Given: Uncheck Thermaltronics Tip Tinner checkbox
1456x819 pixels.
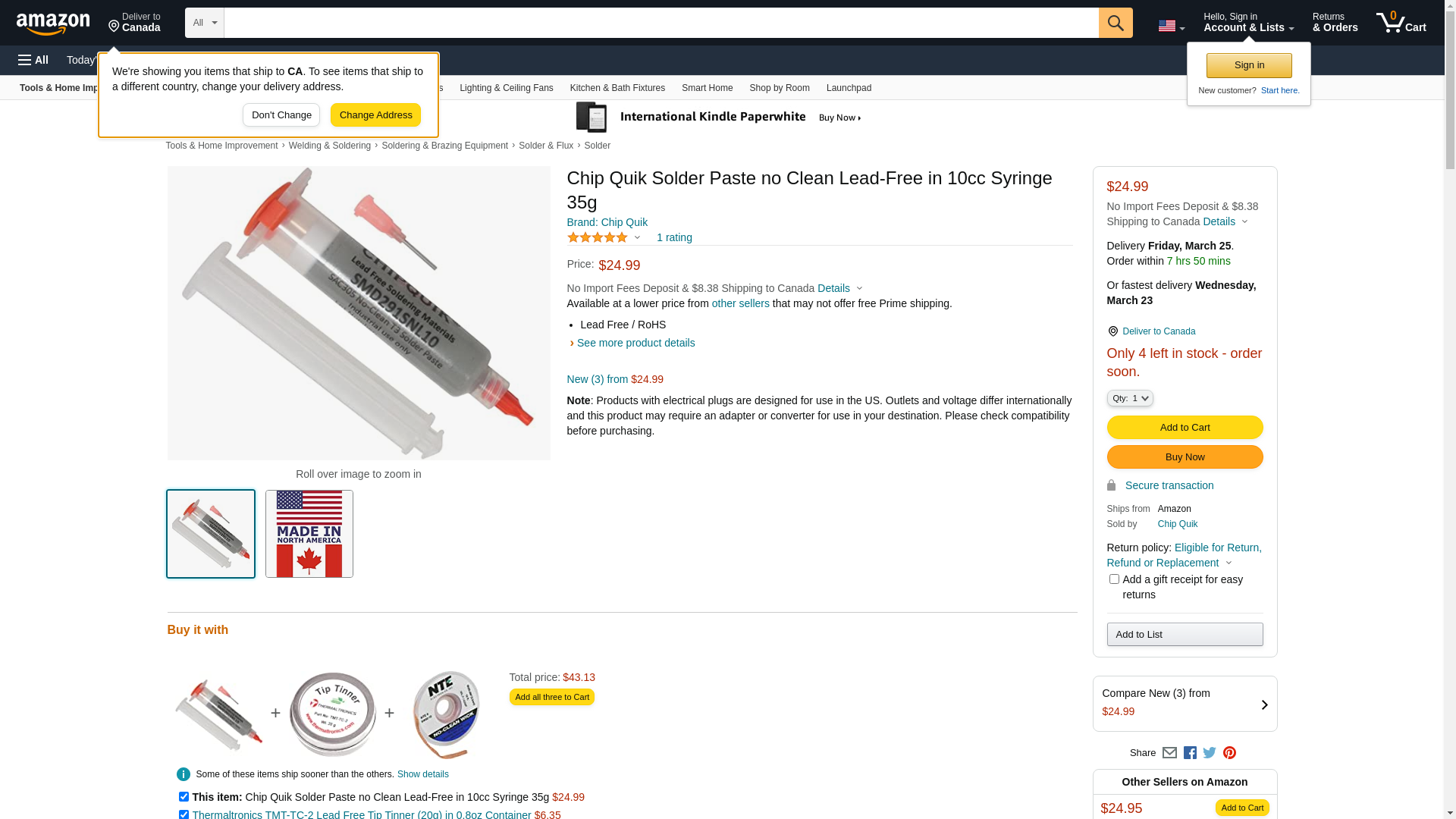Looking at the screenshot, I should 184,814.
